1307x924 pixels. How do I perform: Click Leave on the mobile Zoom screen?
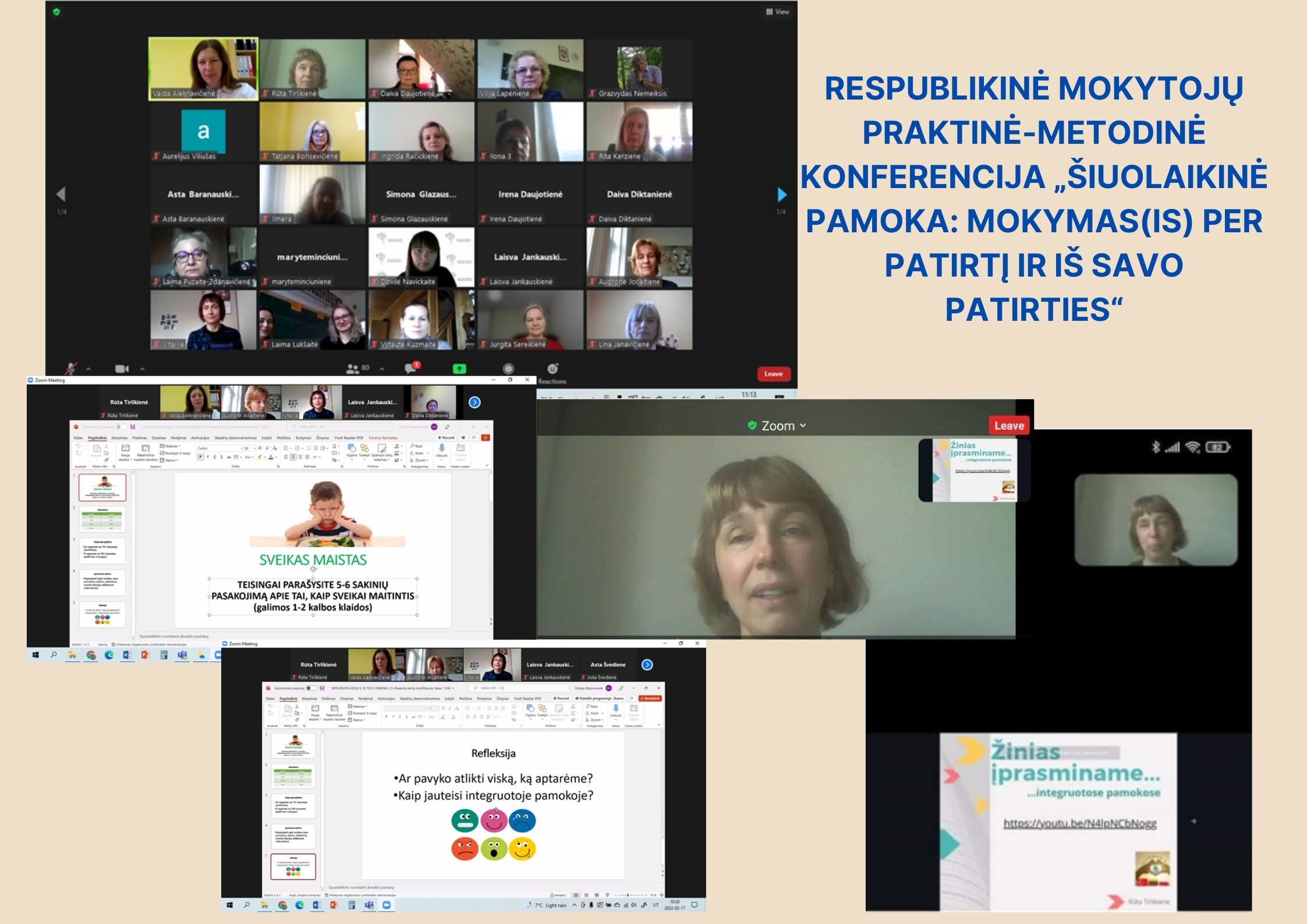pos(1009,426)
